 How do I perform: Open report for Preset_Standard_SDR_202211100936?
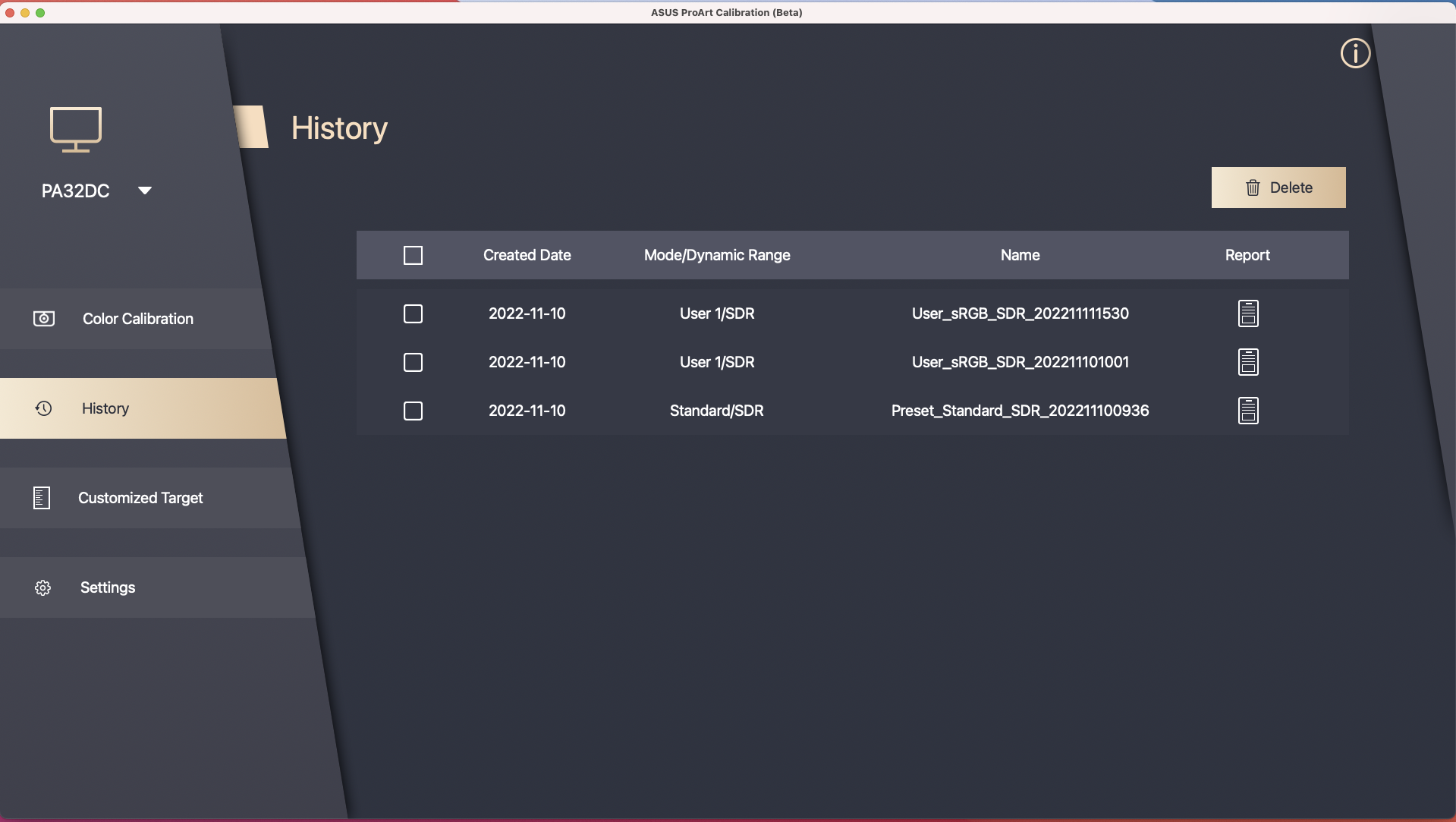click(1248, 411)
